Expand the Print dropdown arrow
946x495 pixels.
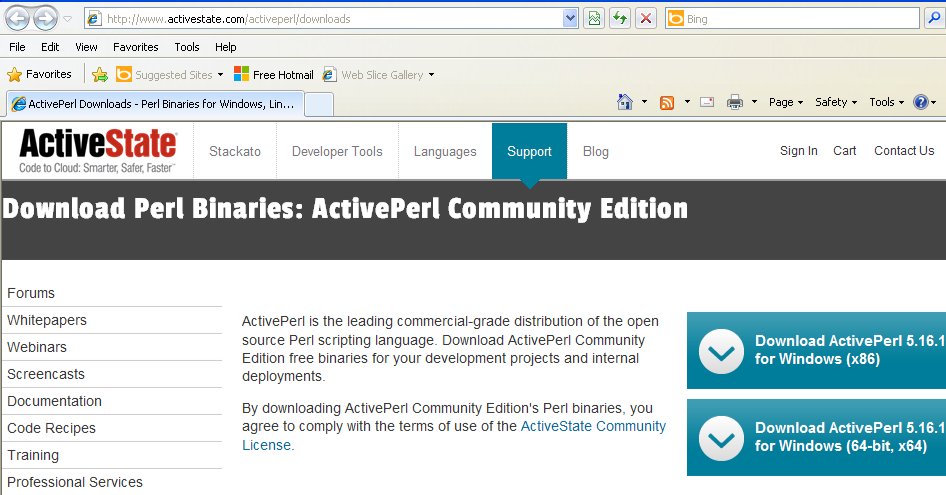coord(754,102)
